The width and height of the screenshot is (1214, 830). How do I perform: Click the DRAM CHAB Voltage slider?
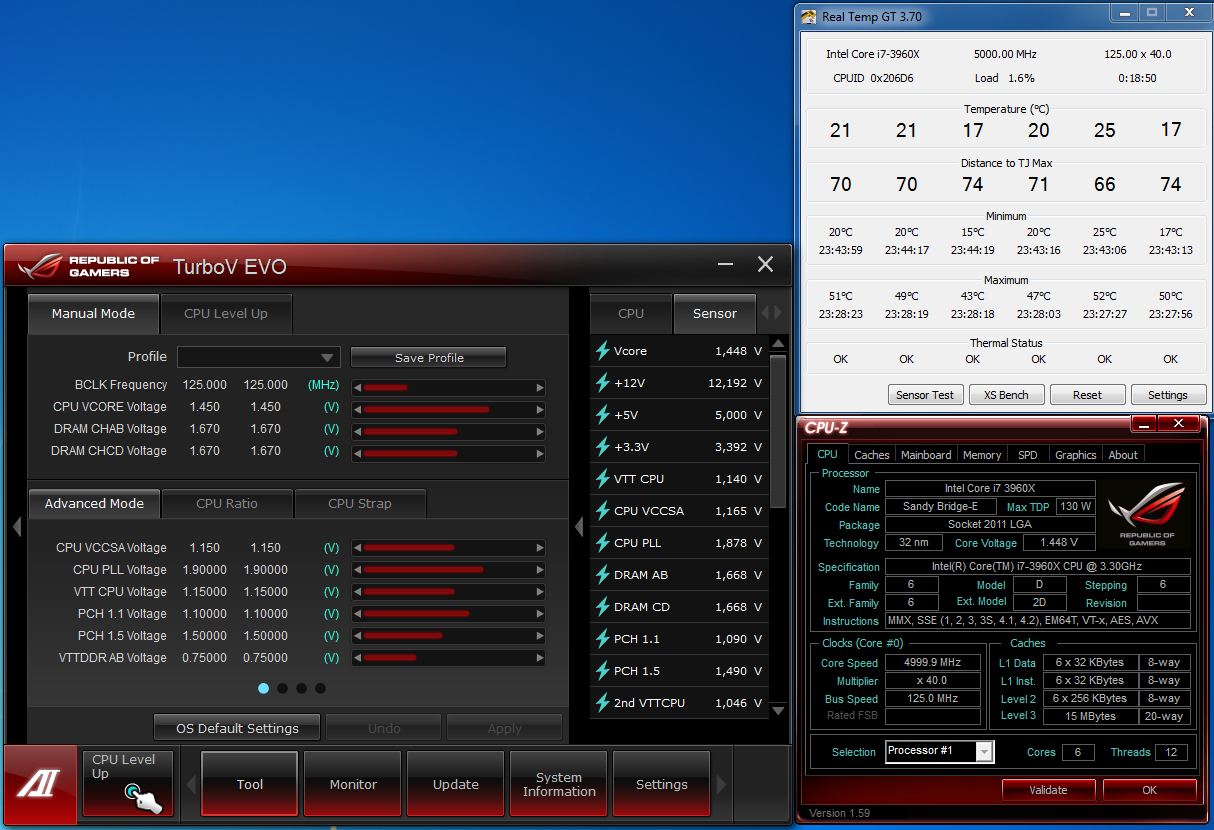tap(449, 431)
